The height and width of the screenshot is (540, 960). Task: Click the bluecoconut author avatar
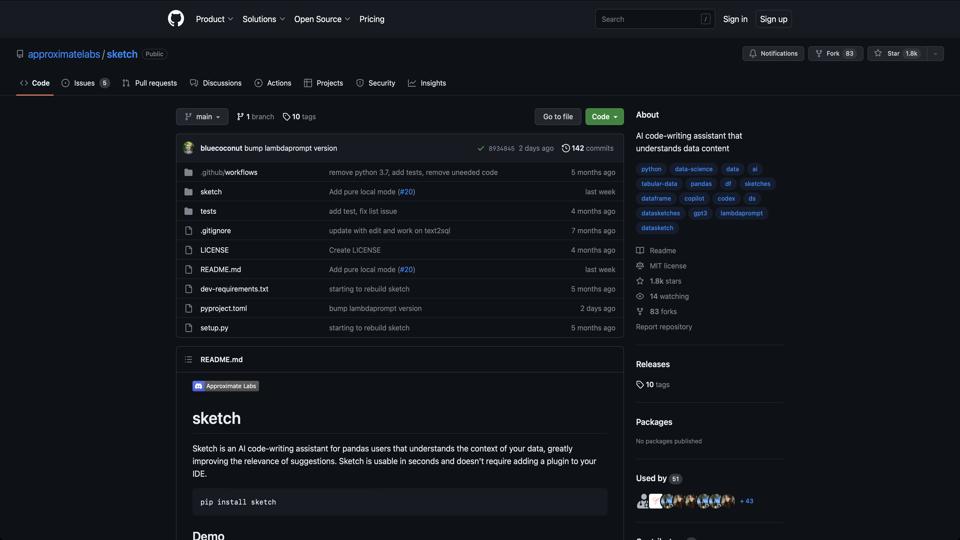pyautogui.click(x=188, y=148)
